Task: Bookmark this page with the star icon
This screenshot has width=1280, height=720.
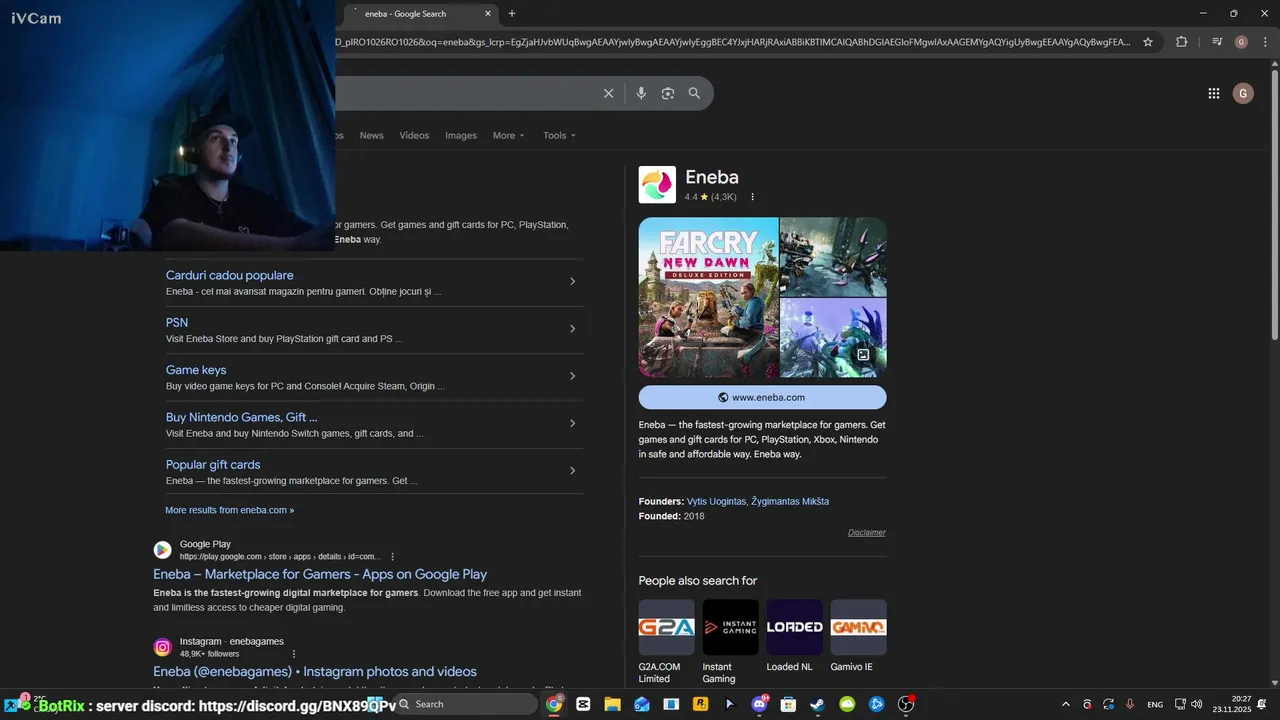Action: coord(1148,42)
